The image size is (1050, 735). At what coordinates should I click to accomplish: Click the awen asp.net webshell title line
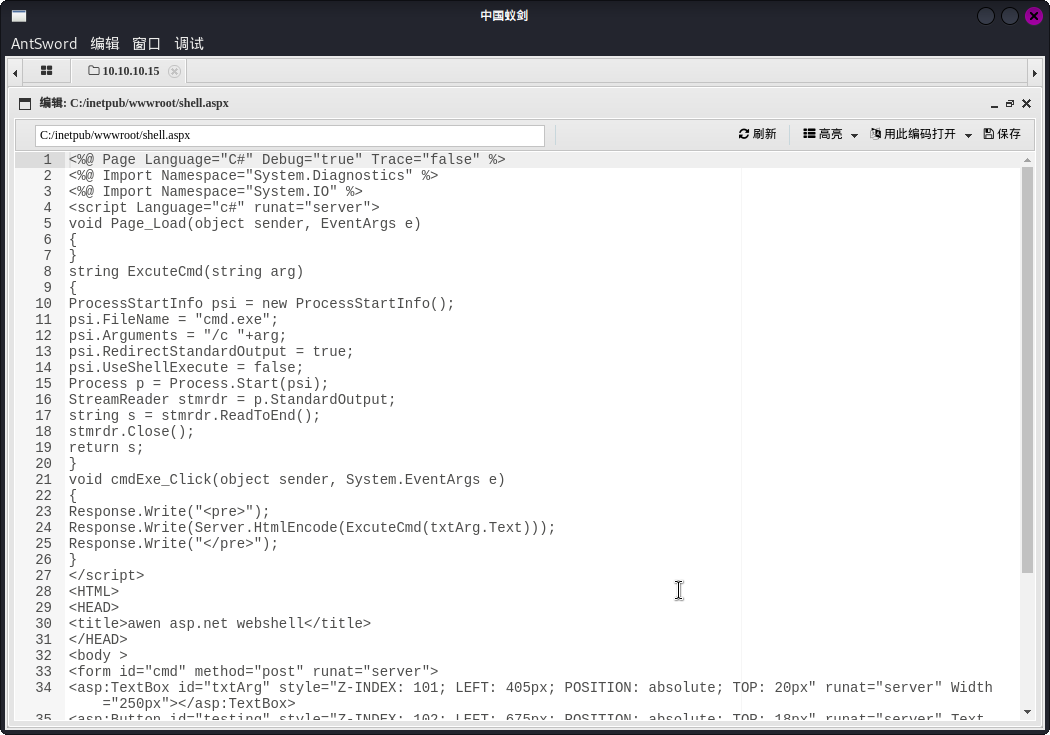[220, 623]
